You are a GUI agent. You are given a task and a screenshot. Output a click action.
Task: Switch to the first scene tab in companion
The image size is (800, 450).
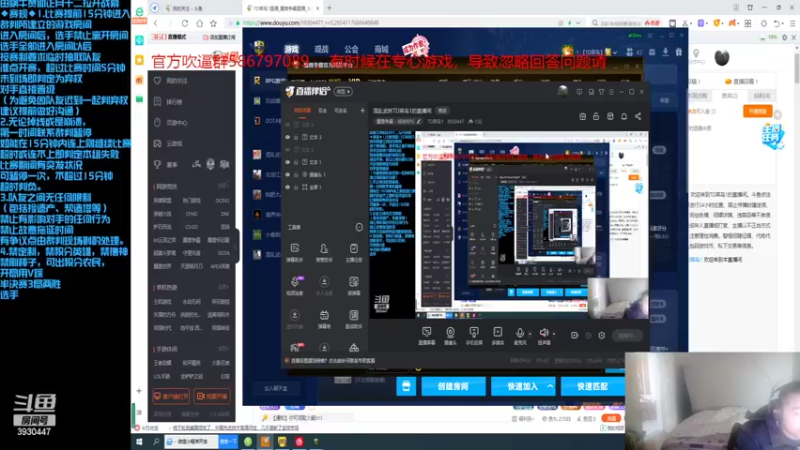coord(303,110)
